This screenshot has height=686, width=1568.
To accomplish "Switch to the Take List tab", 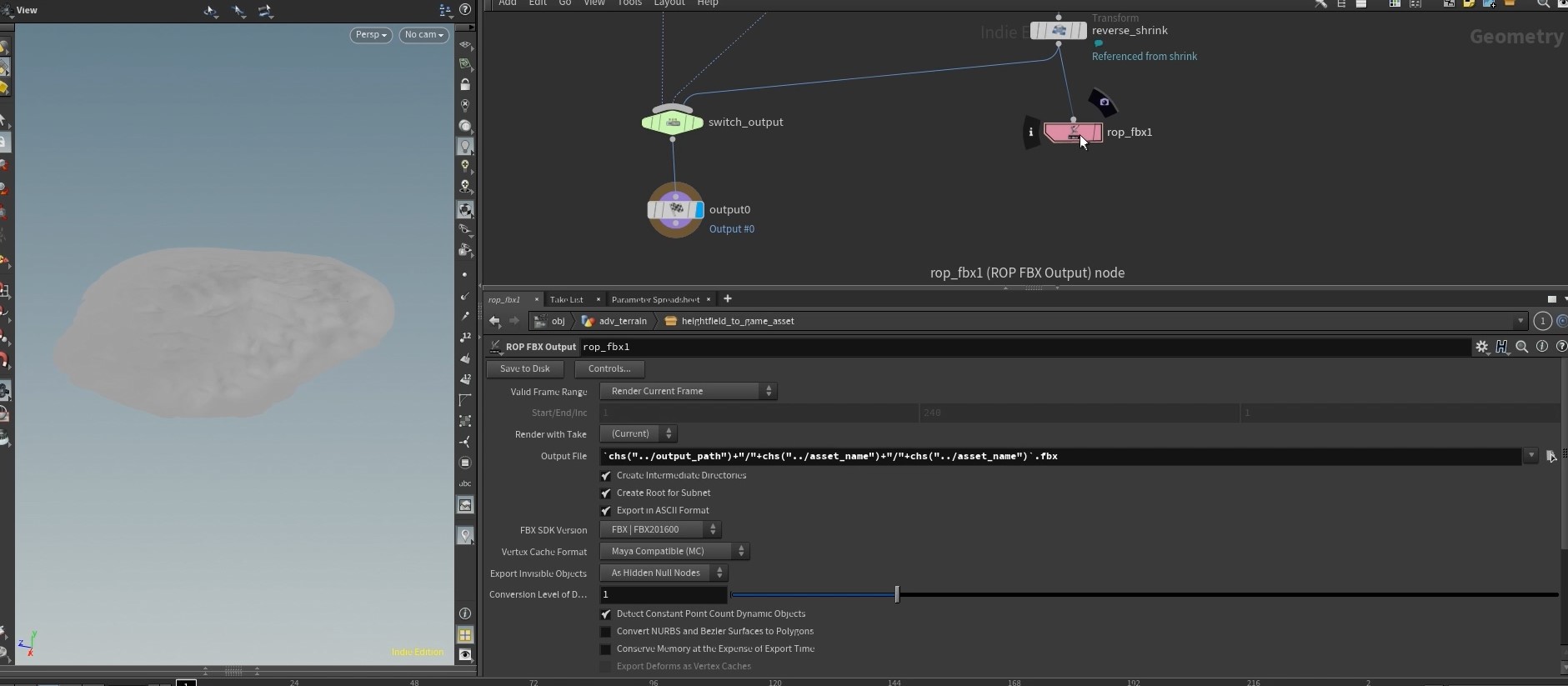I will point(566,299).
